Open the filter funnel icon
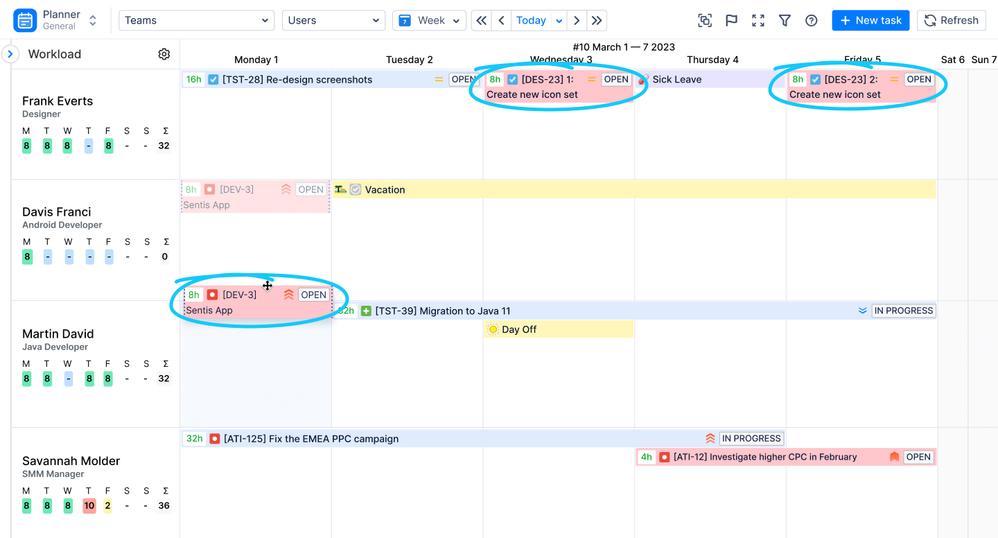This screenshot has width=998, height=538. coord(785,20)
